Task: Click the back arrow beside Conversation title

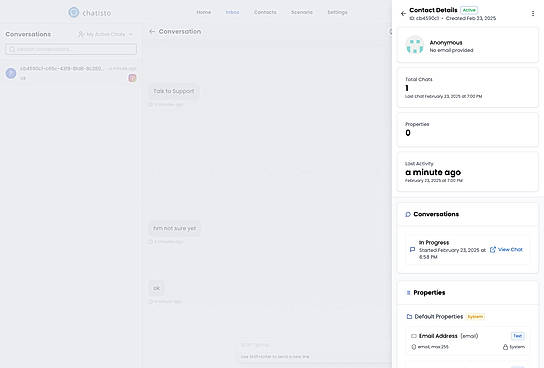Action: pyautogui.click(x=152, y=32)
